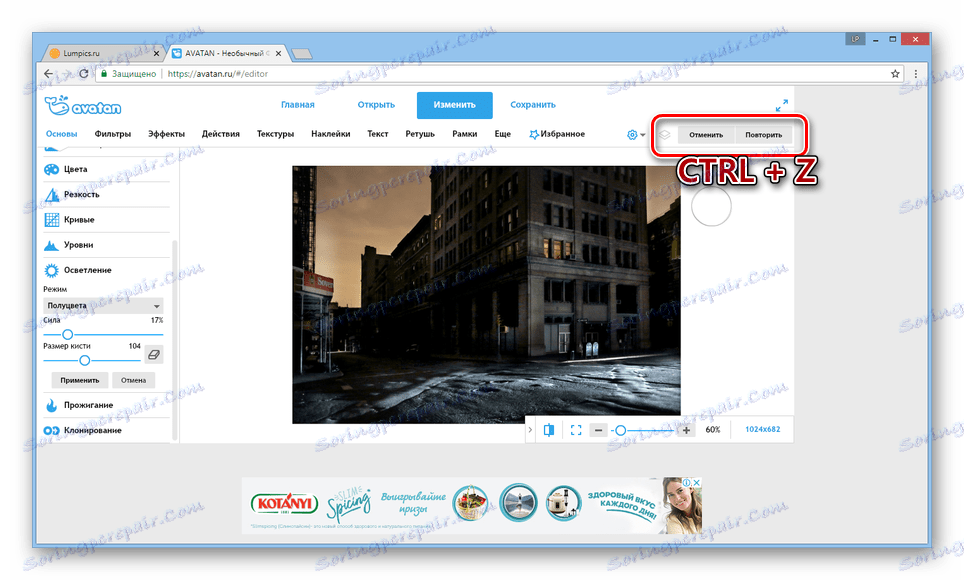Zoom out with the minus button
The width and height of the screenshot is (964, 580).
click(x=598, y=430)
